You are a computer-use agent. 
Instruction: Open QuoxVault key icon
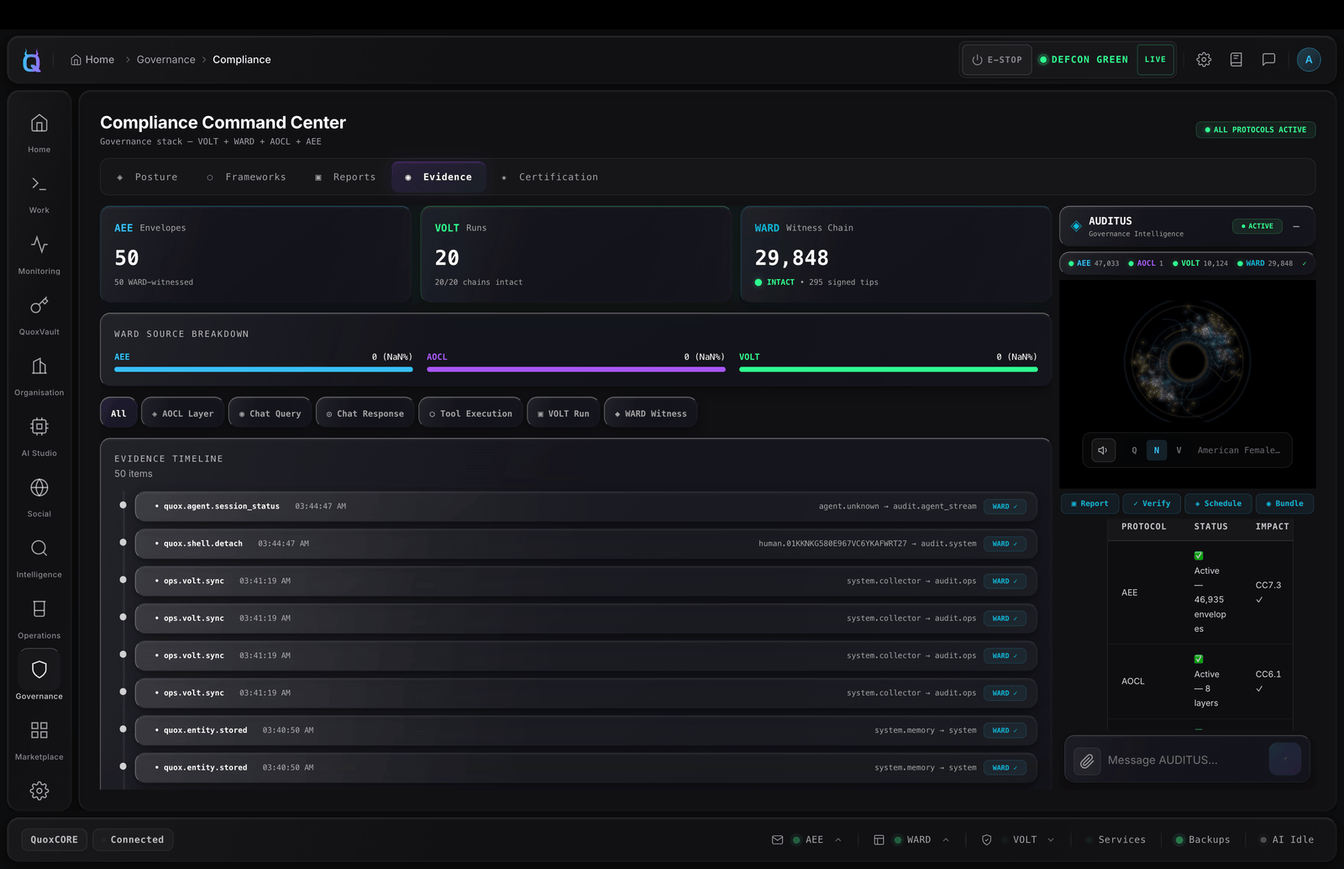[x=39, y=306]
